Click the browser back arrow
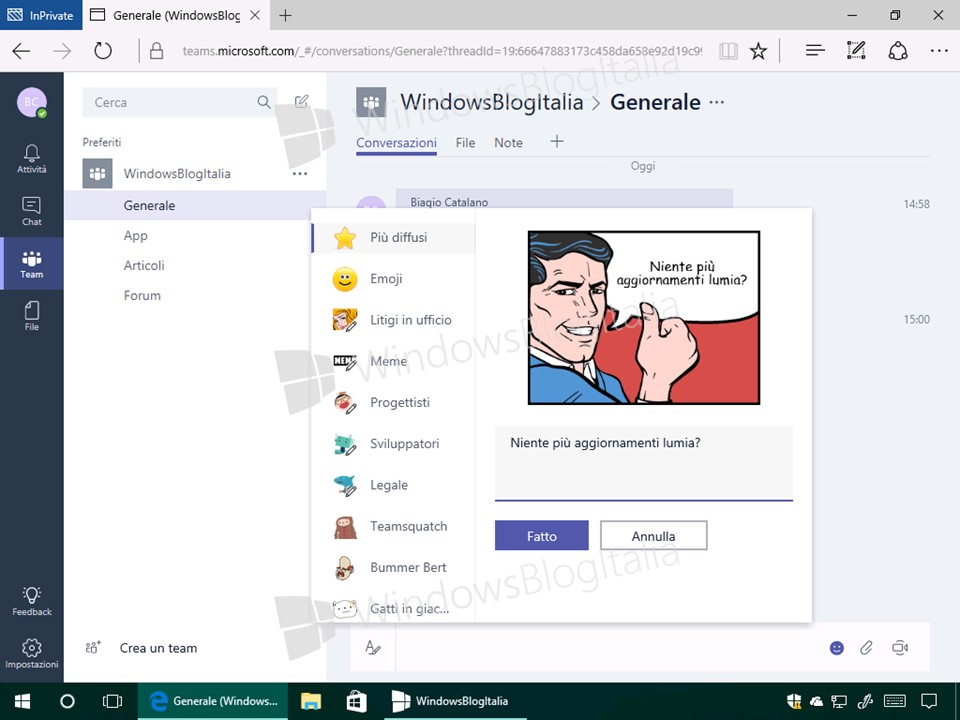 pos(21,51)
